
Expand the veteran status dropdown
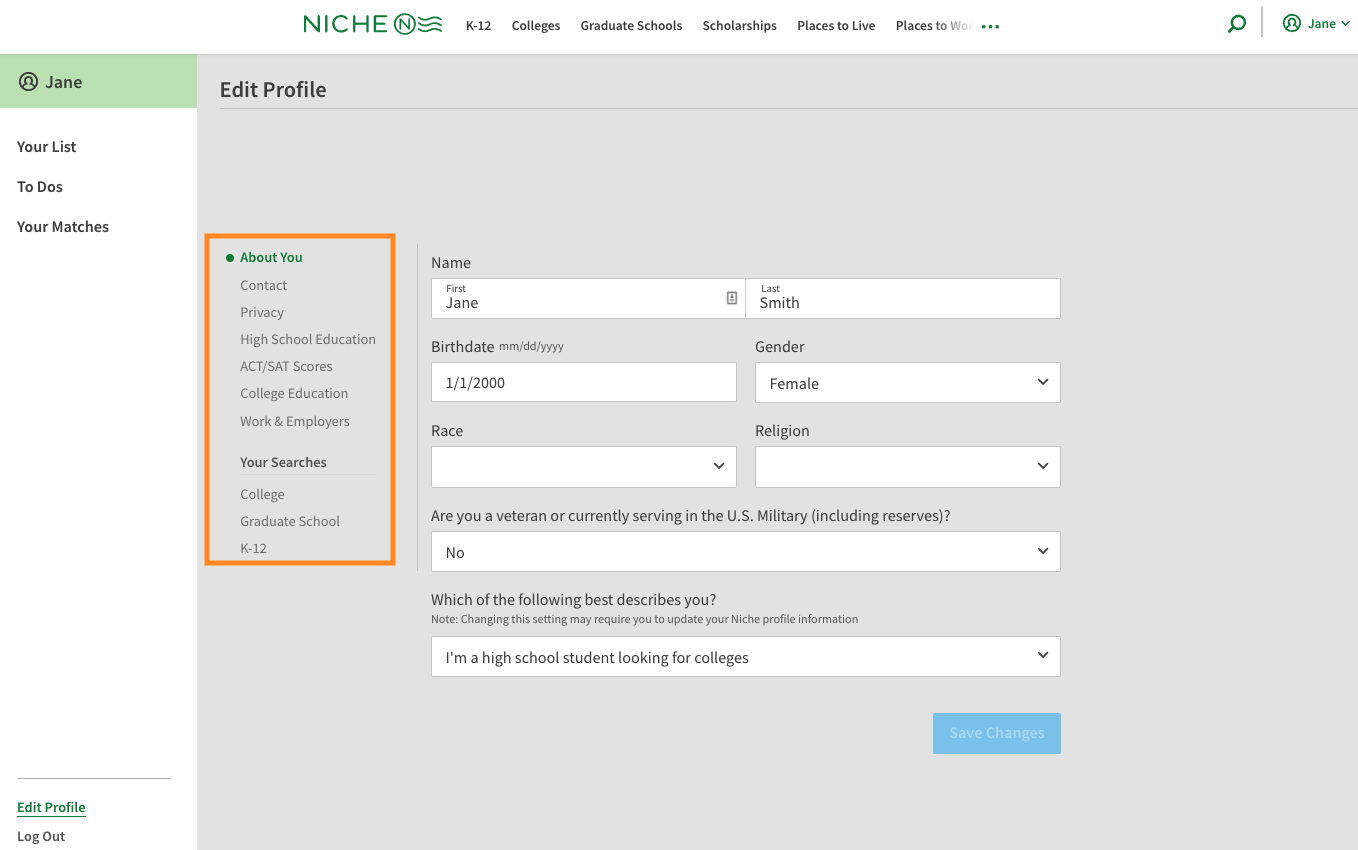point(745,552)
